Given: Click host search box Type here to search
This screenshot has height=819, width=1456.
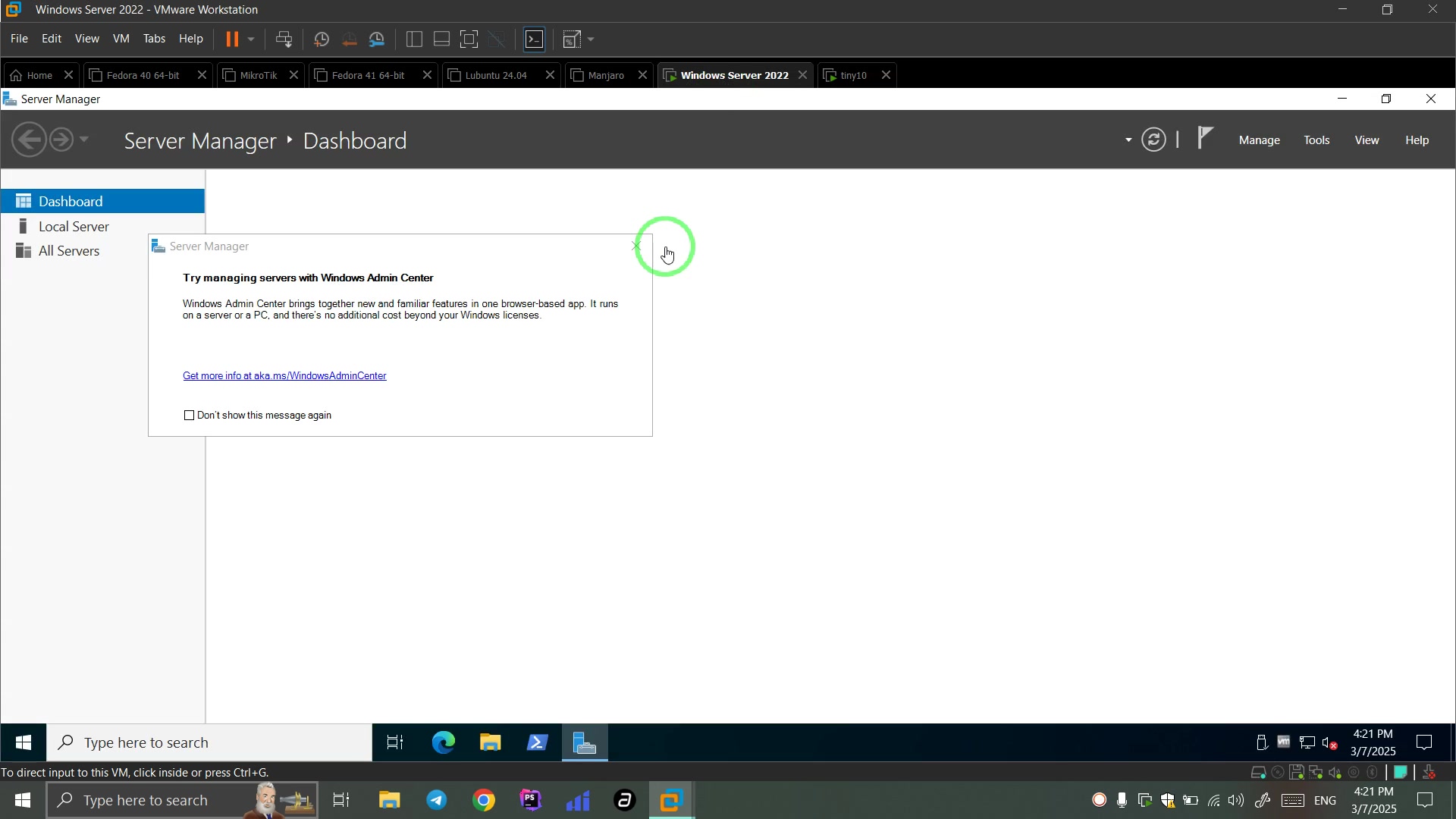Looking at the screenshot, I should pyautogui.click(x=182, y=800).
